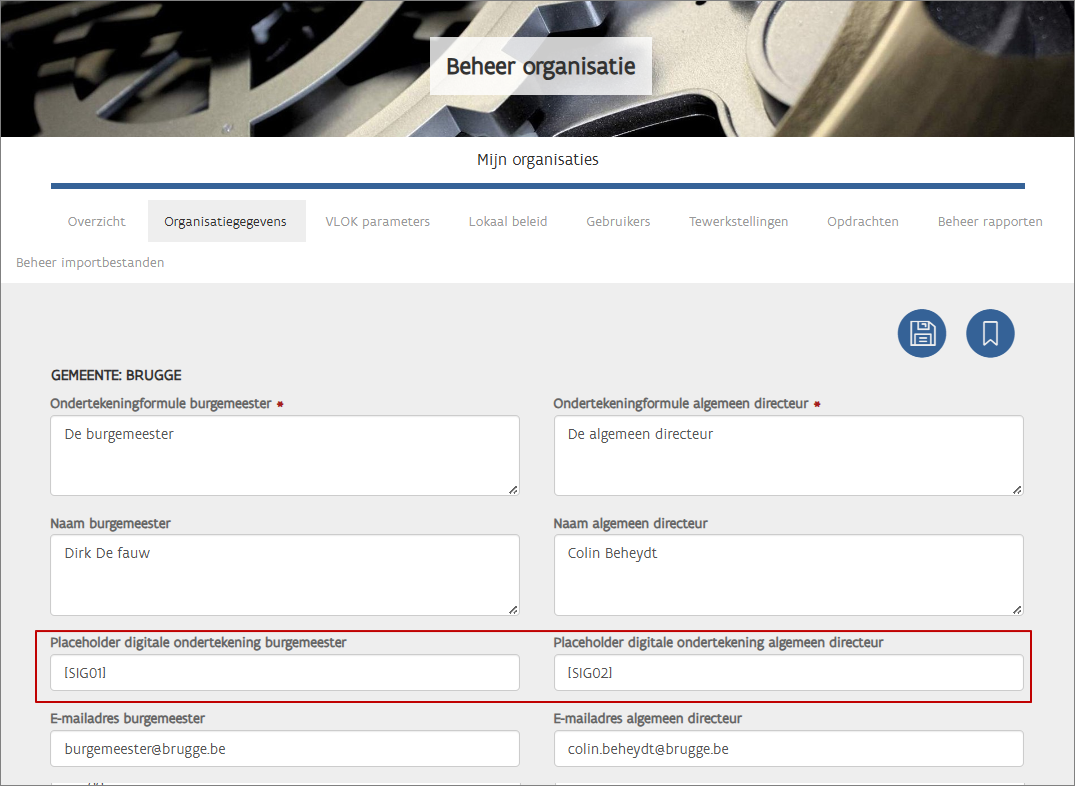
Task: Click the E-mailadres burgemeester input field
Action: [x=284, y=749]
